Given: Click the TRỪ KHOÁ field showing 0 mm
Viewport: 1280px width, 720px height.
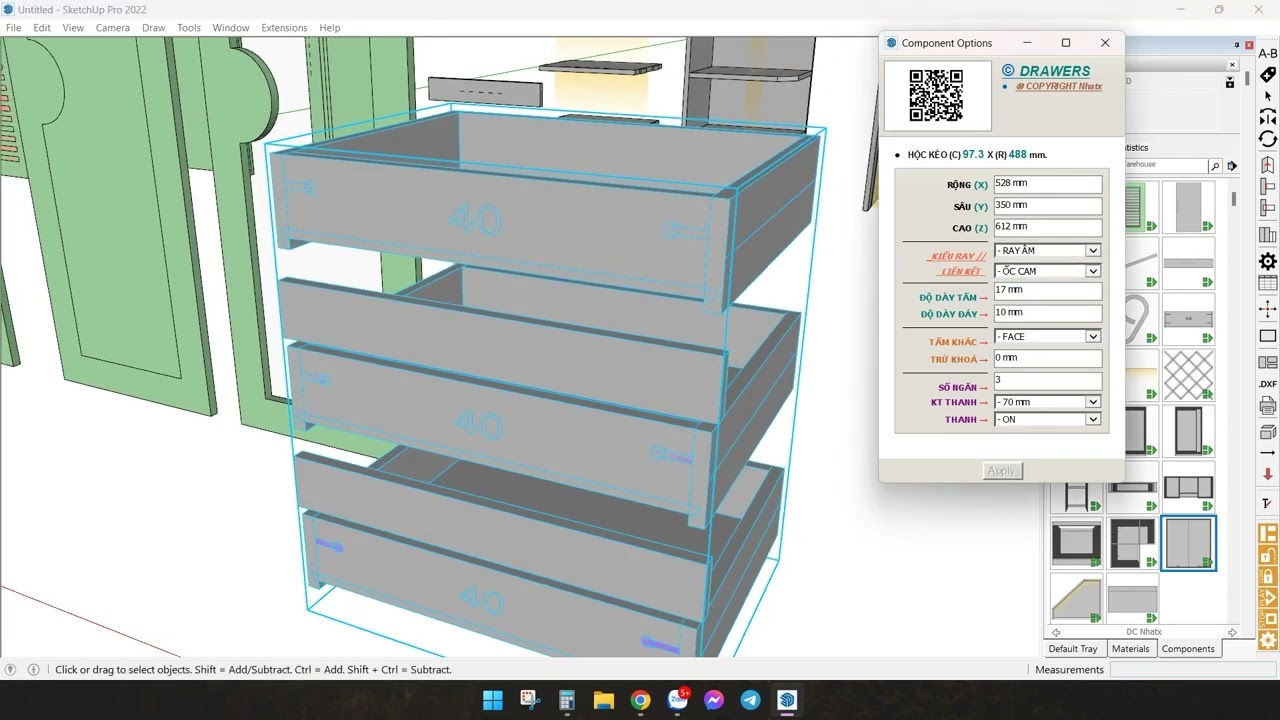Looking at the screenshot, I should click(x=1048, y=358).
